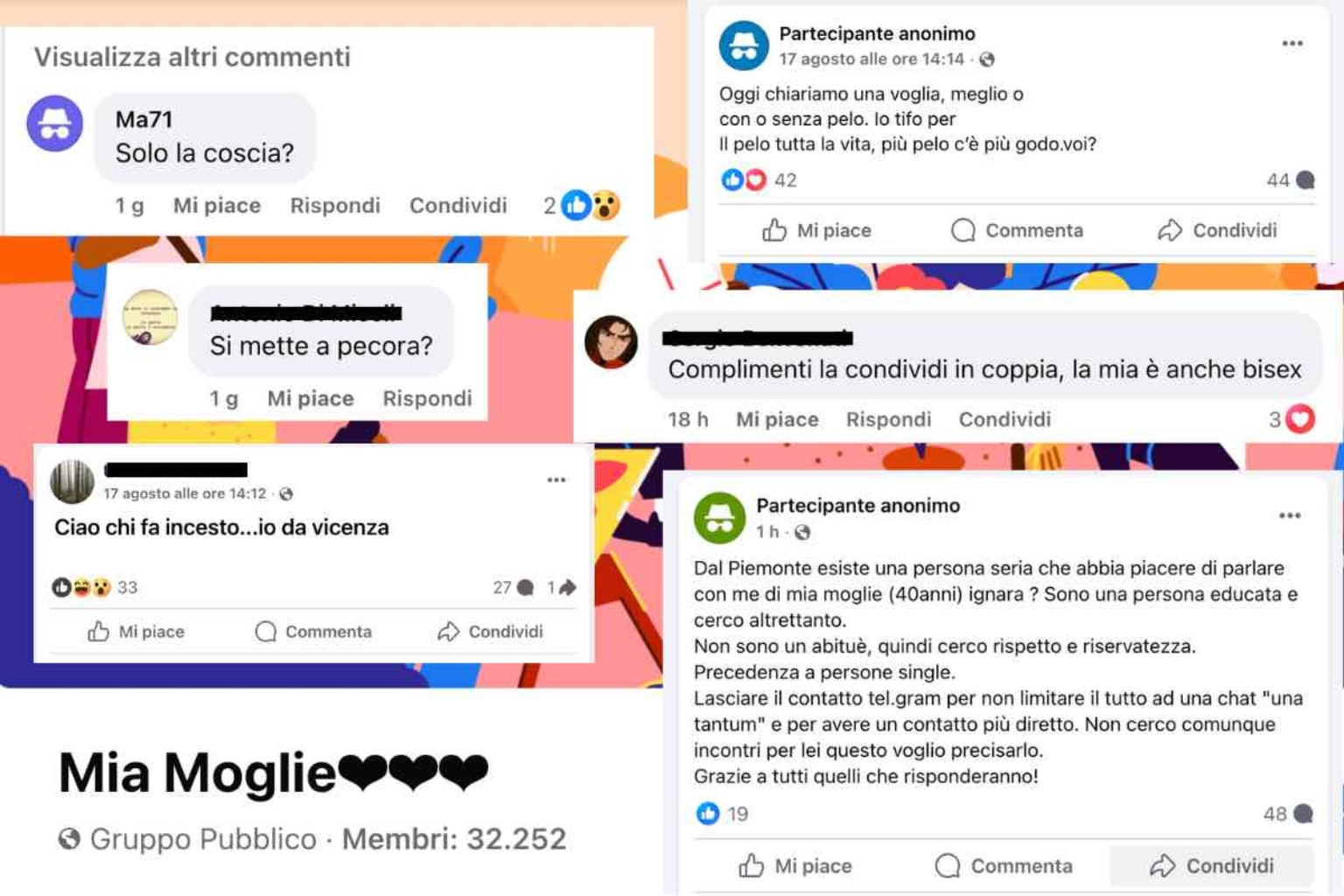The image size is (1344, 896).
Task: Open the 48 comments on Piemonte post
Action: point(1288,814)
